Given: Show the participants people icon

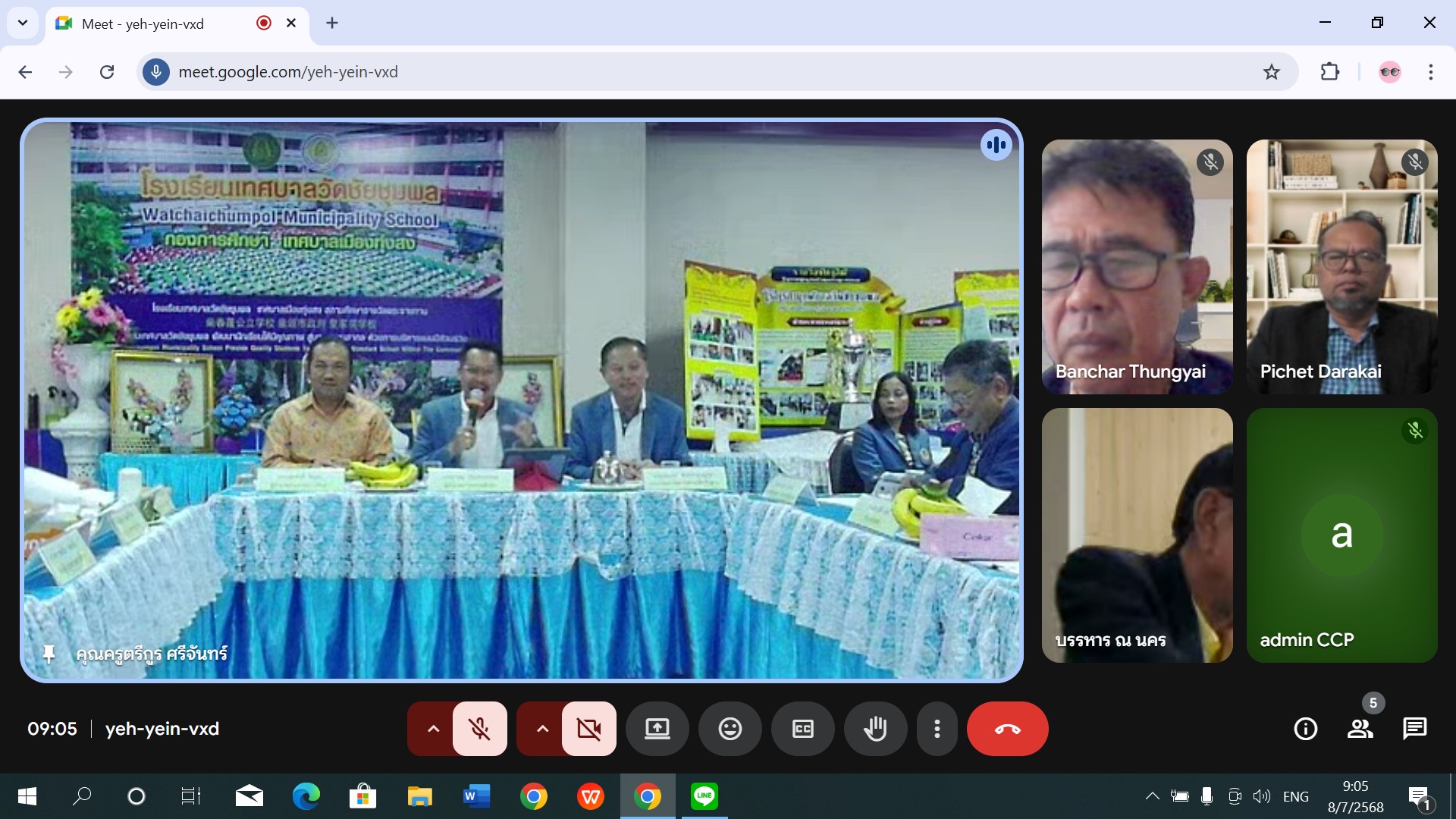Looking at the screenshot, I should click(1360, 729).
